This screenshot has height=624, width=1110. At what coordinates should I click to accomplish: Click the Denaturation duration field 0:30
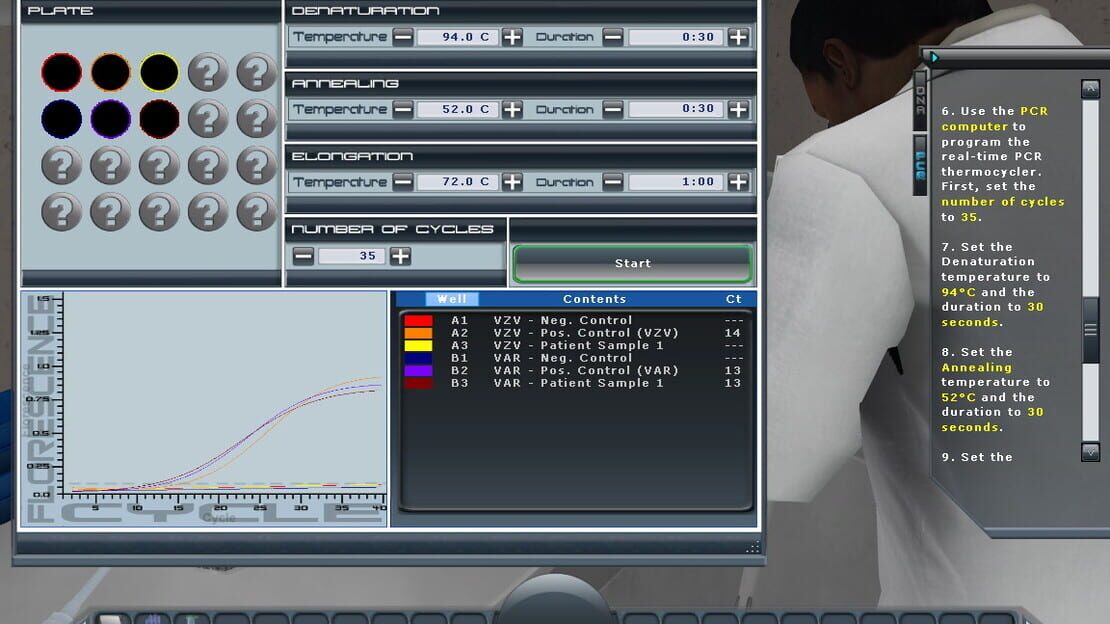676,37
